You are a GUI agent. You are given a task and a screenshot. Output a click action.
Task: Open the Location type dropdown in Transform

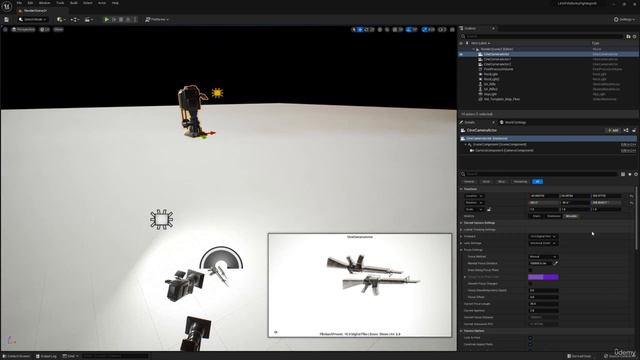[474, 196]
